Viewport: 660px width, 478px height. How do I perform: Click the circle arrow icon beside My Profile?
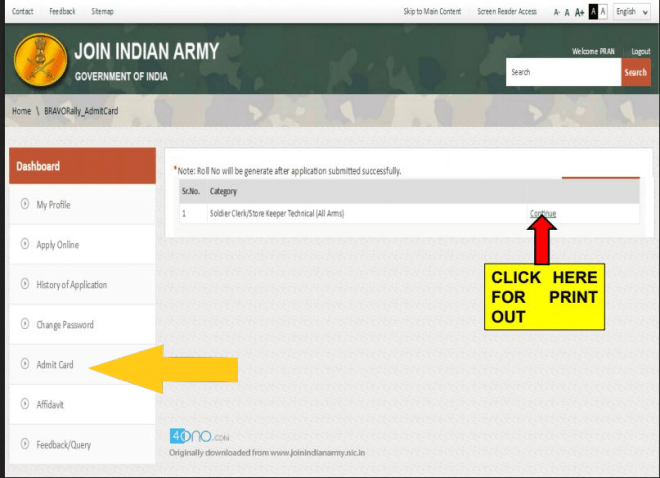click(25, 204)
